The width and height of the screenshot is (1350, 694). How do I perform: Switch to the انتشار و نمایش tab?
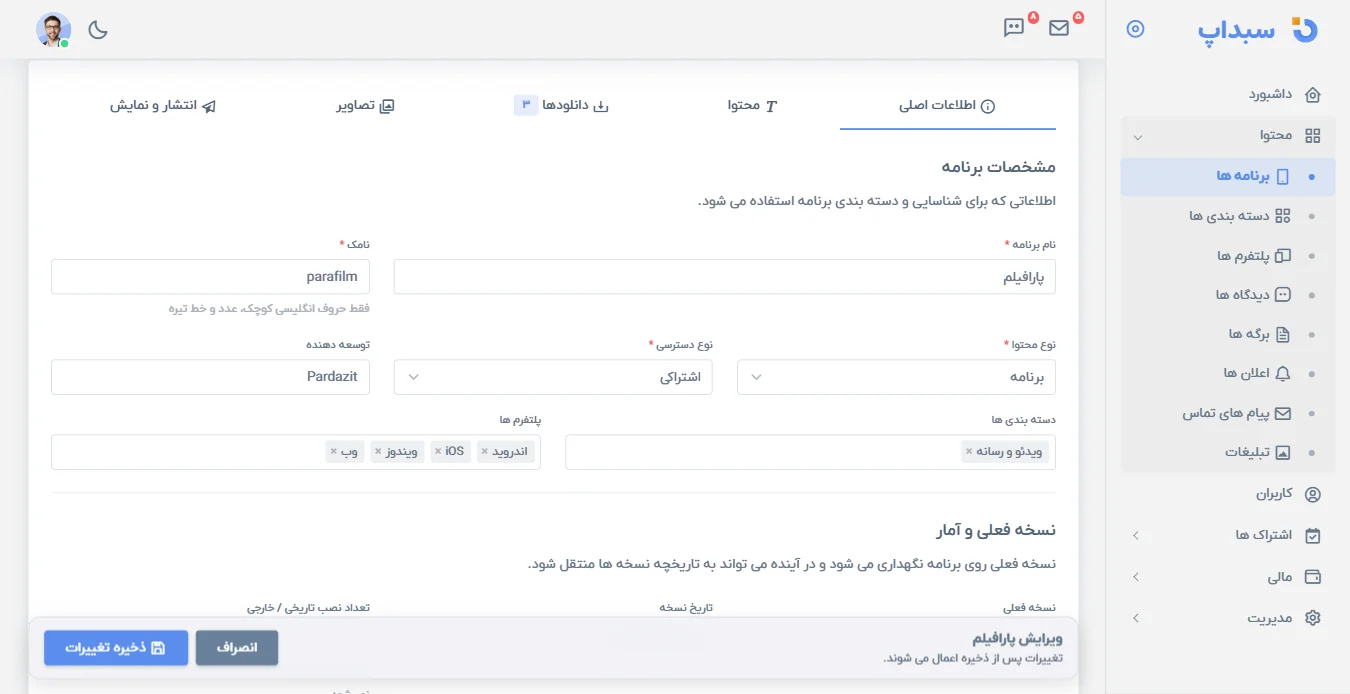tap(163, 105)
